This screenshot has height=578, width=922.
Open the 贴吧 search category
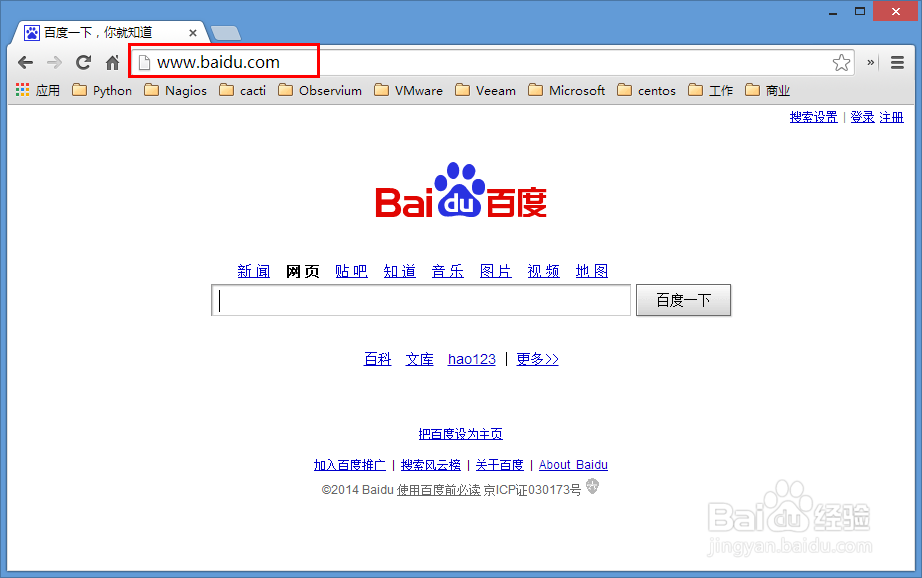click(x=351, y=271)
